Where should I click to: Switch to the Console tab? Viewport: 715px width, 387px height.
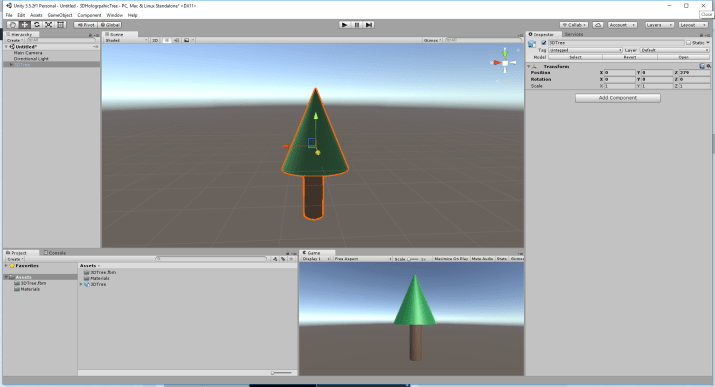click(x=55, y=253)
